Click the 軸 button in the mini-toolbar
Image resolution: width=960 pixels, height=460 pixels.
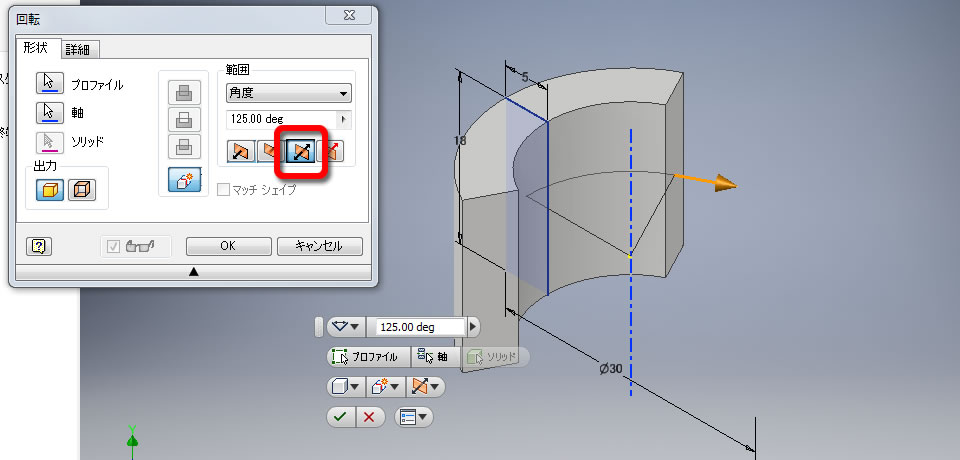(434, 356)
